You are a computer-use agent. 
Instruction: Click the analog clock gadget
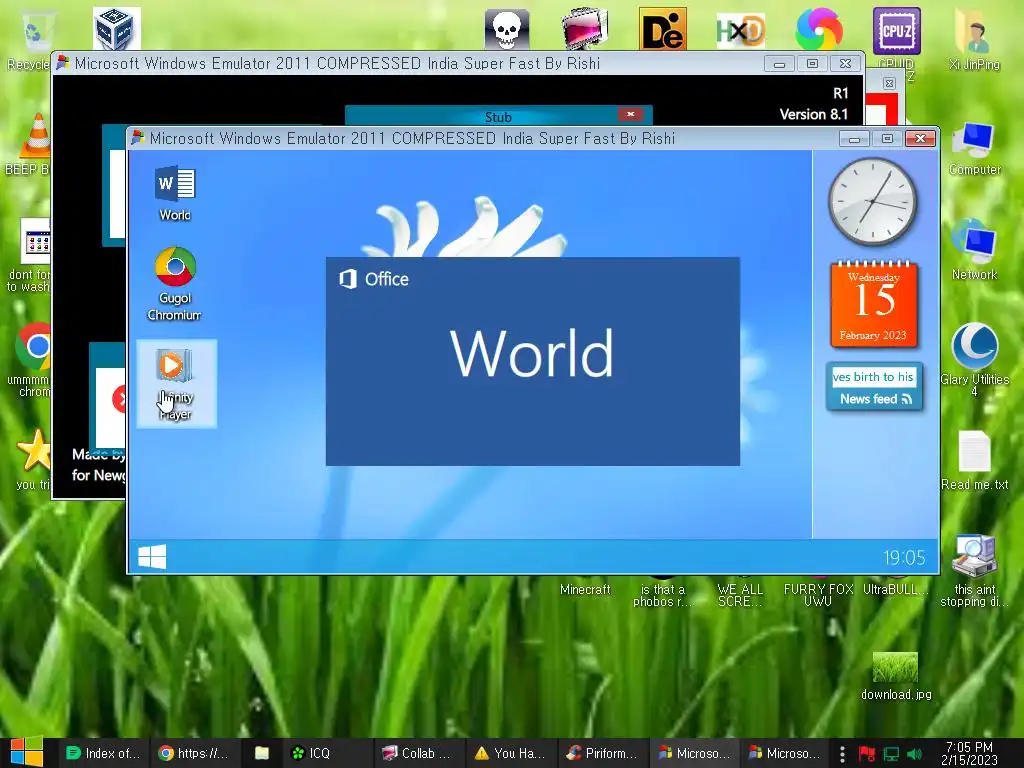click(872, 201)
